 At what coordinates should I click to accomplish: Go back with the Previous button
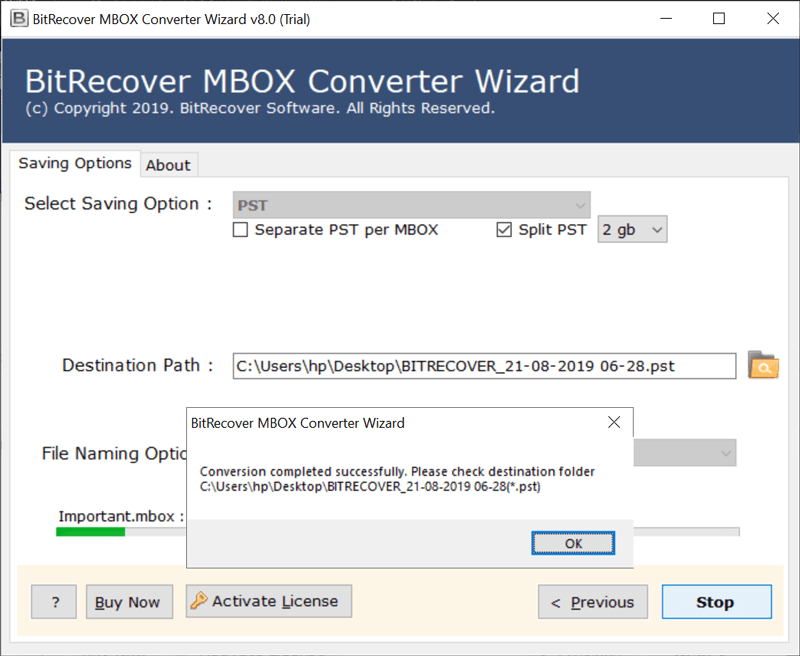coord(593,602)
